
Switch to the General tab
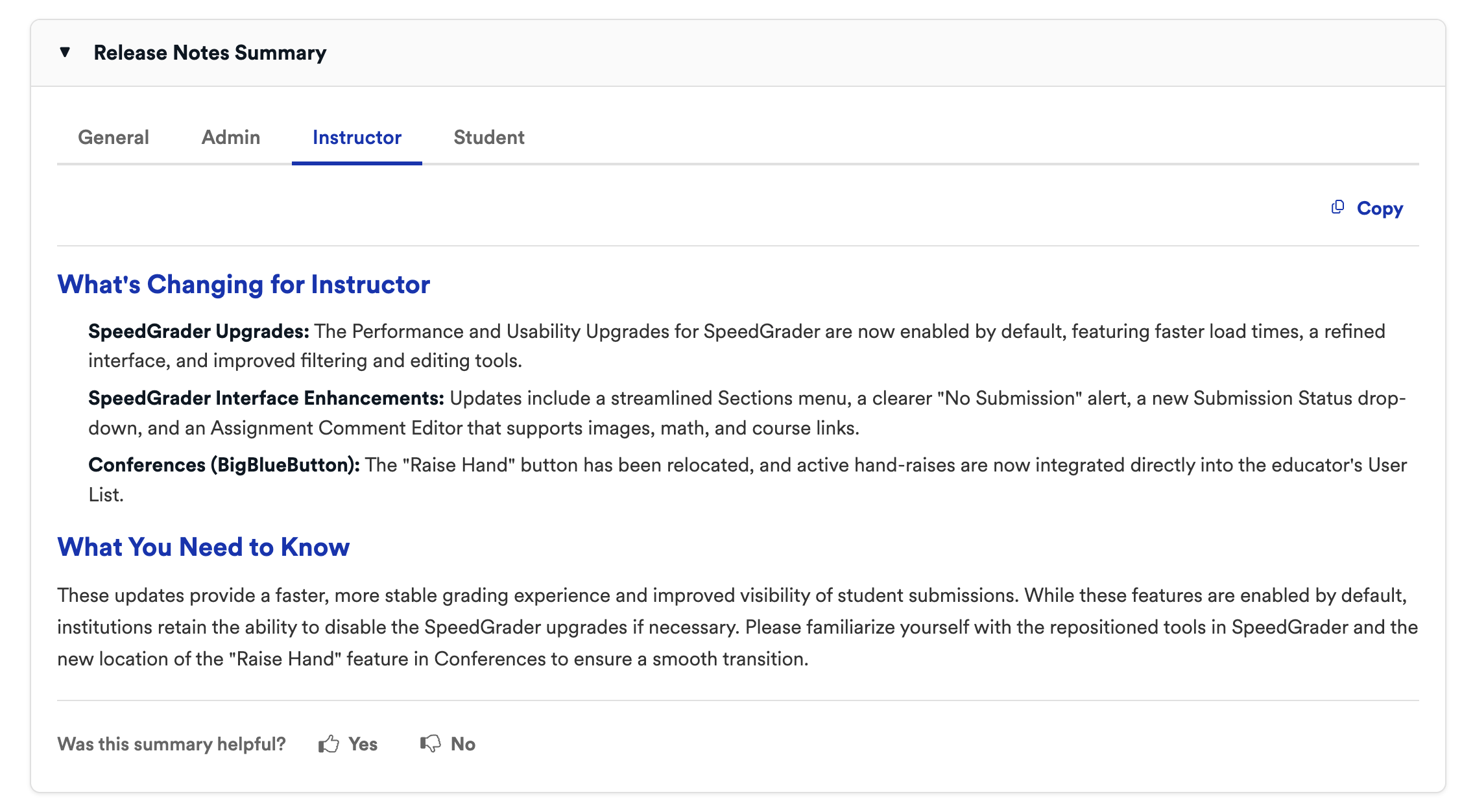(x=114, y=137)
